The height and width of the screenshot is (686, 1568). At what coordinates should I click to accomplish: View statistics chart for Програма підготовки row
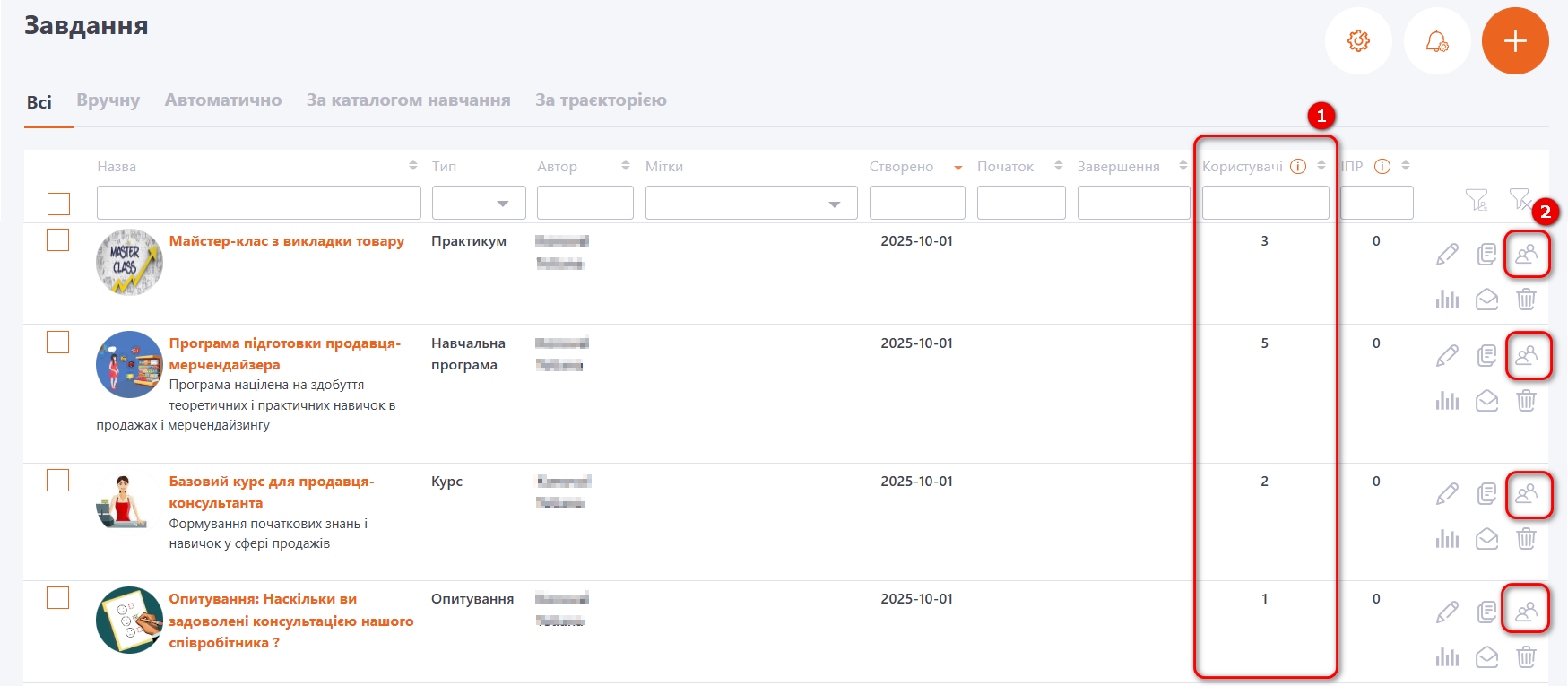pos(1447,400)
